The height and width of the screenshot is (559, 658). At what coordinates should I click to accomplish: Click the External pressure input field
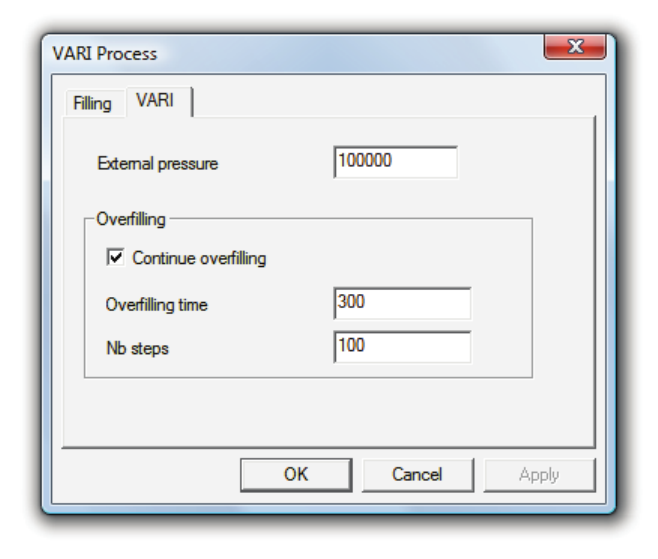[395, 162]
